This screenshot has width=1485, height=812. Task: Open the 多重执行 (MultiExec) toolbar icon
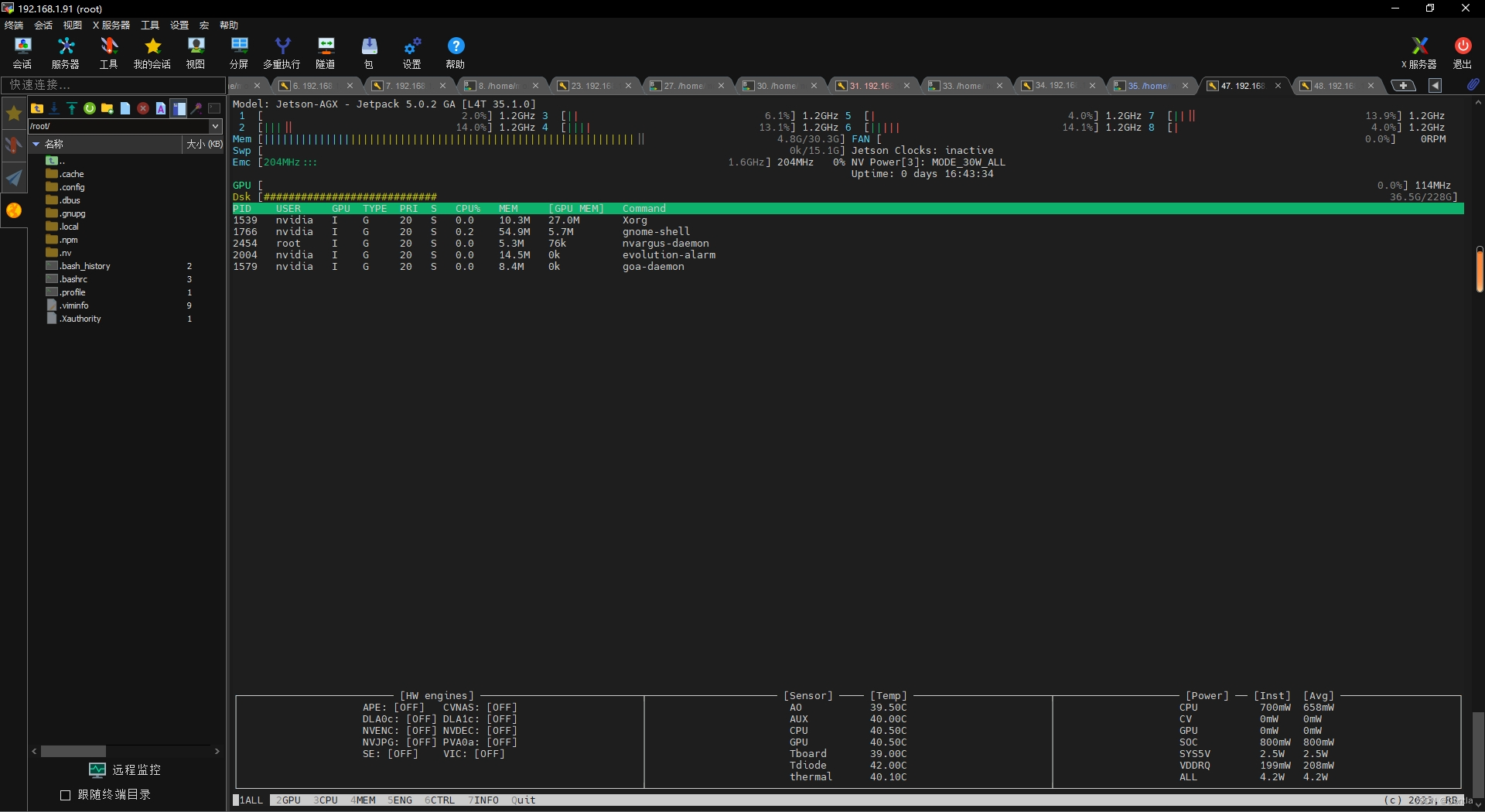pyautogui.click(x=282, y=53)
